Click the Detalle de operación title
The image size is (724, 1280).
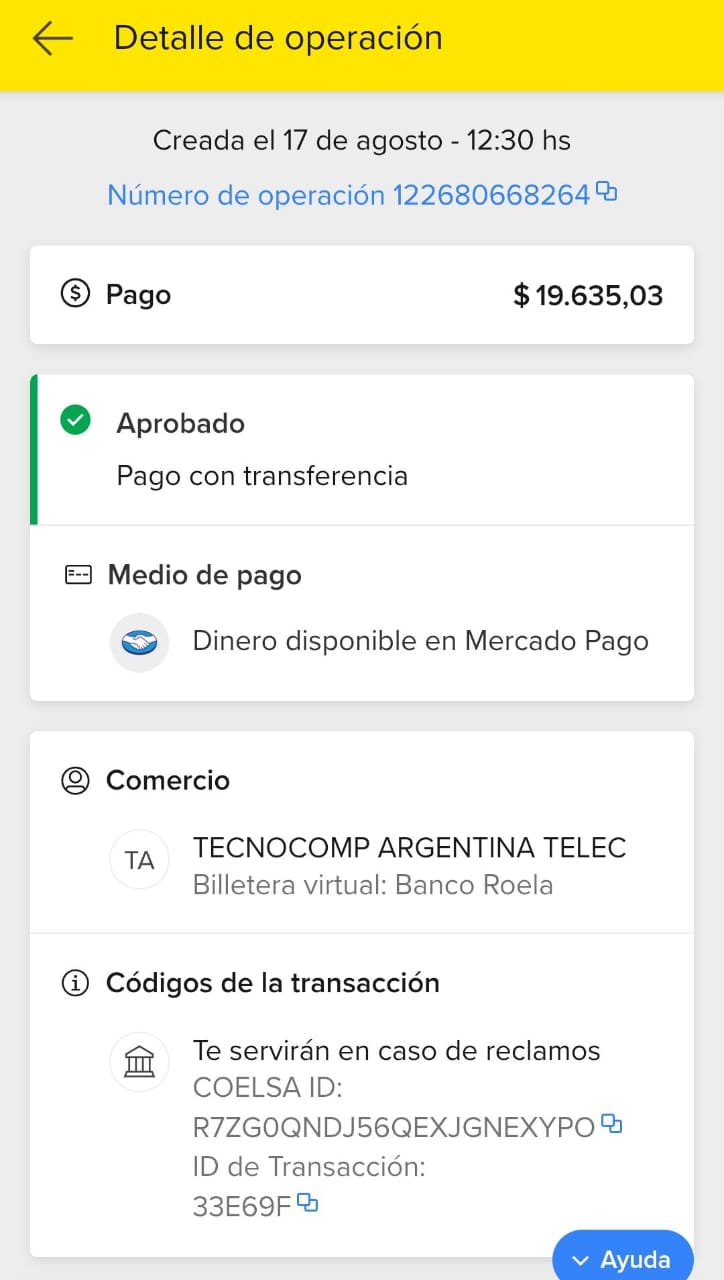(x=278, y=38)
